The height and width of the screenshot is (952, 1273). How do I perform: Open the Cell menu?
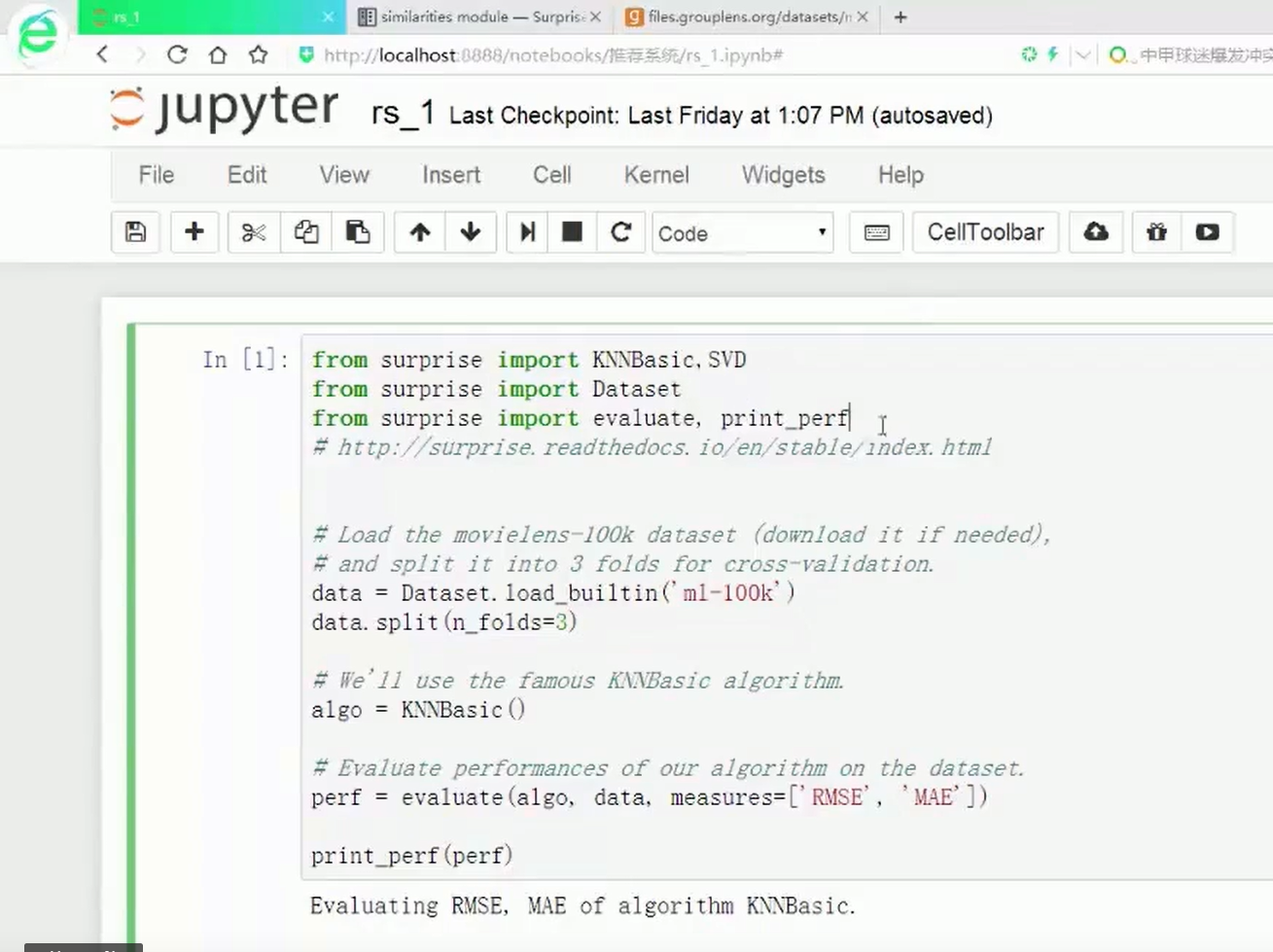point(552,175)
